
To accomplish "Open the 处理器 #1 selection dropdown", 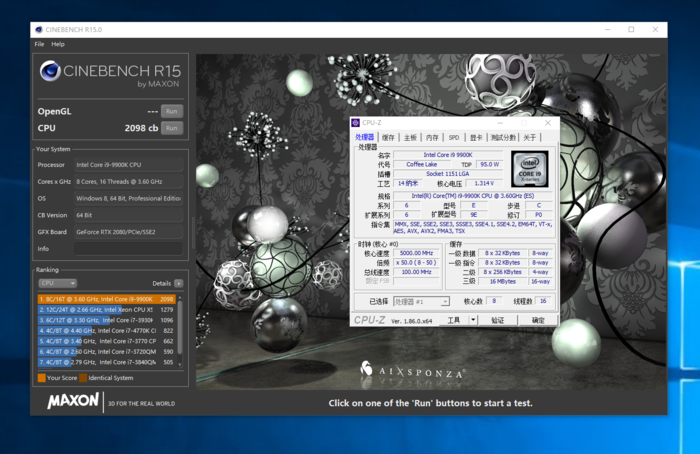I will (421, 302).
